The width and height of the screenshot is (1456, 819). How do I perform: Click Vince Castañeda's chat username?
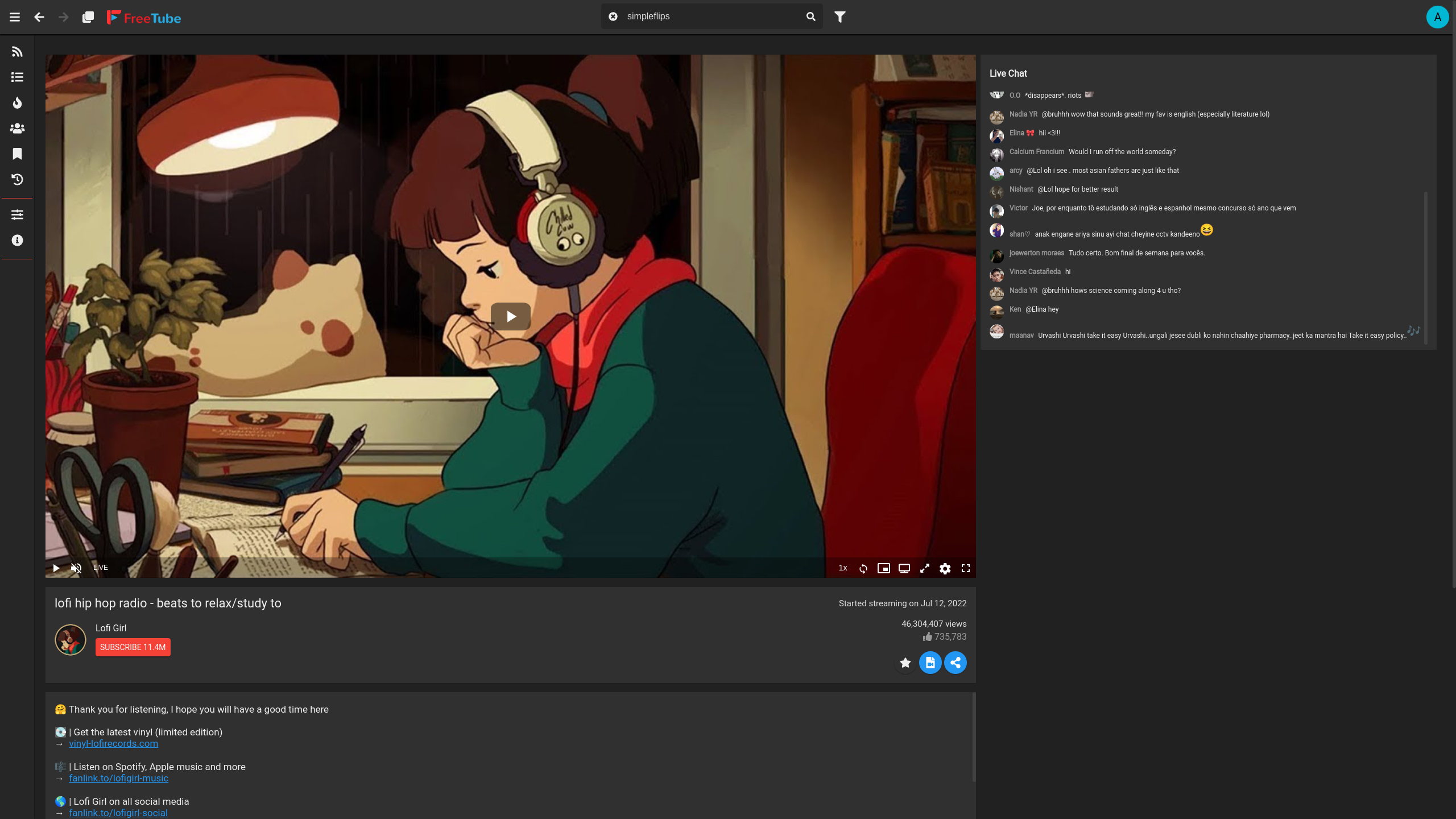pyautogui.click(x=1035, y=272)
